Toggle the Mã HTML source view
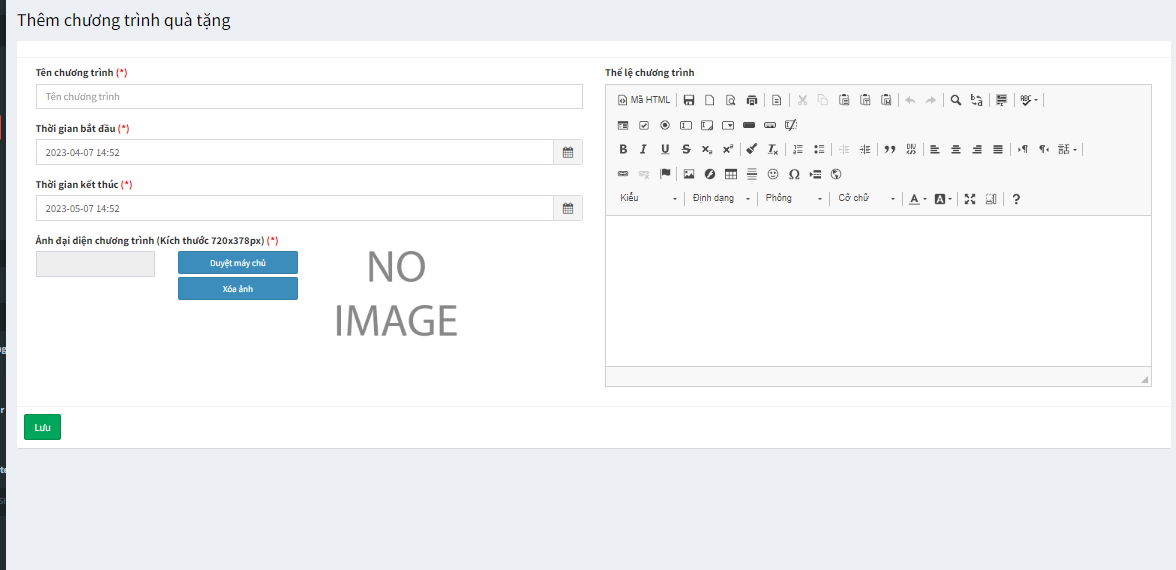 pyautogui.click(x=644, y=100)
